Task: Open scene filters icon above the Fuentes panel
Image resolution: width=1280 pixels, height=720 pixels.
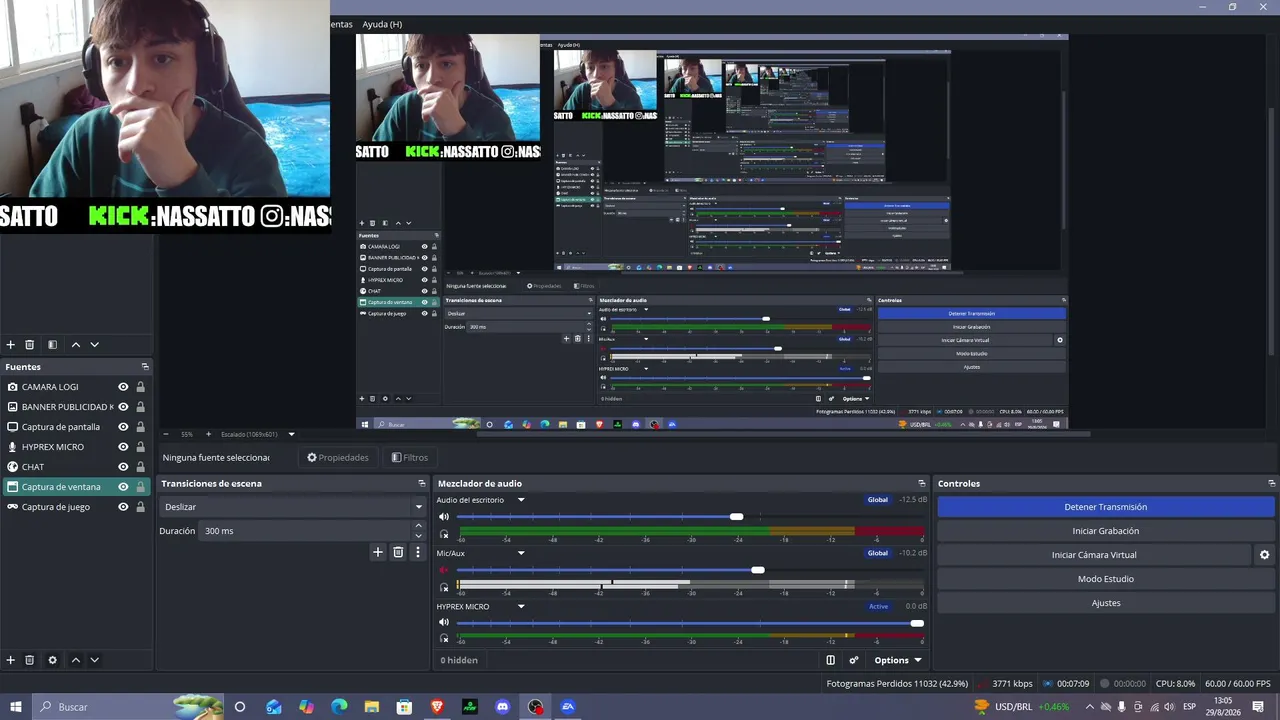Action: tap(53, 345)
